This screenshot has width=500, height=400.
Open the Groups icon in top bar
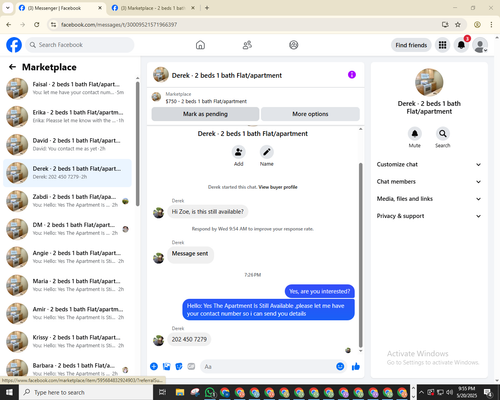pyautogui.click(x=294, y=45)
